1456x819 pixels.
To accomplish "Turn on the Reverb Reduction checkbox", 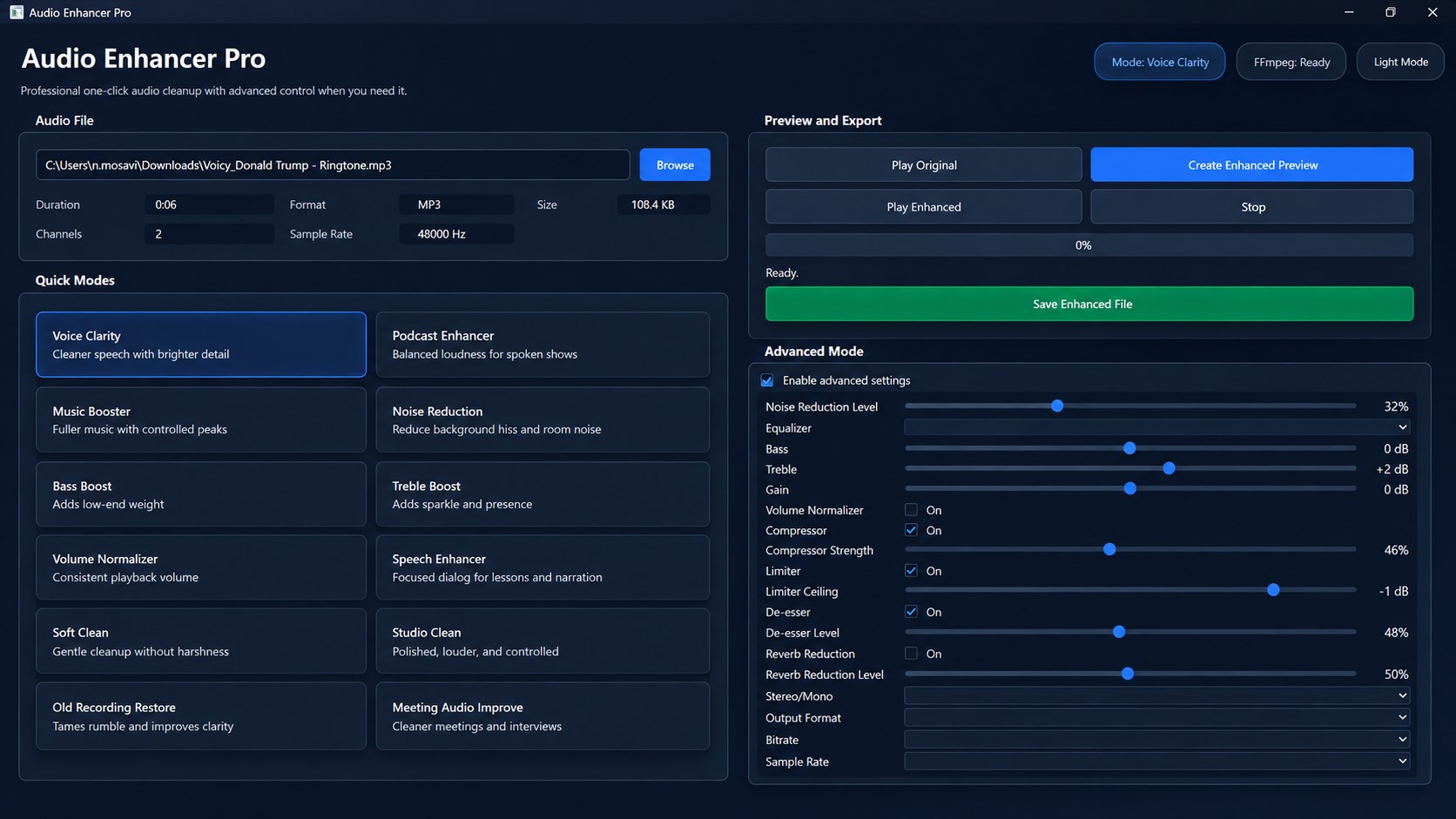I will 911,654.
